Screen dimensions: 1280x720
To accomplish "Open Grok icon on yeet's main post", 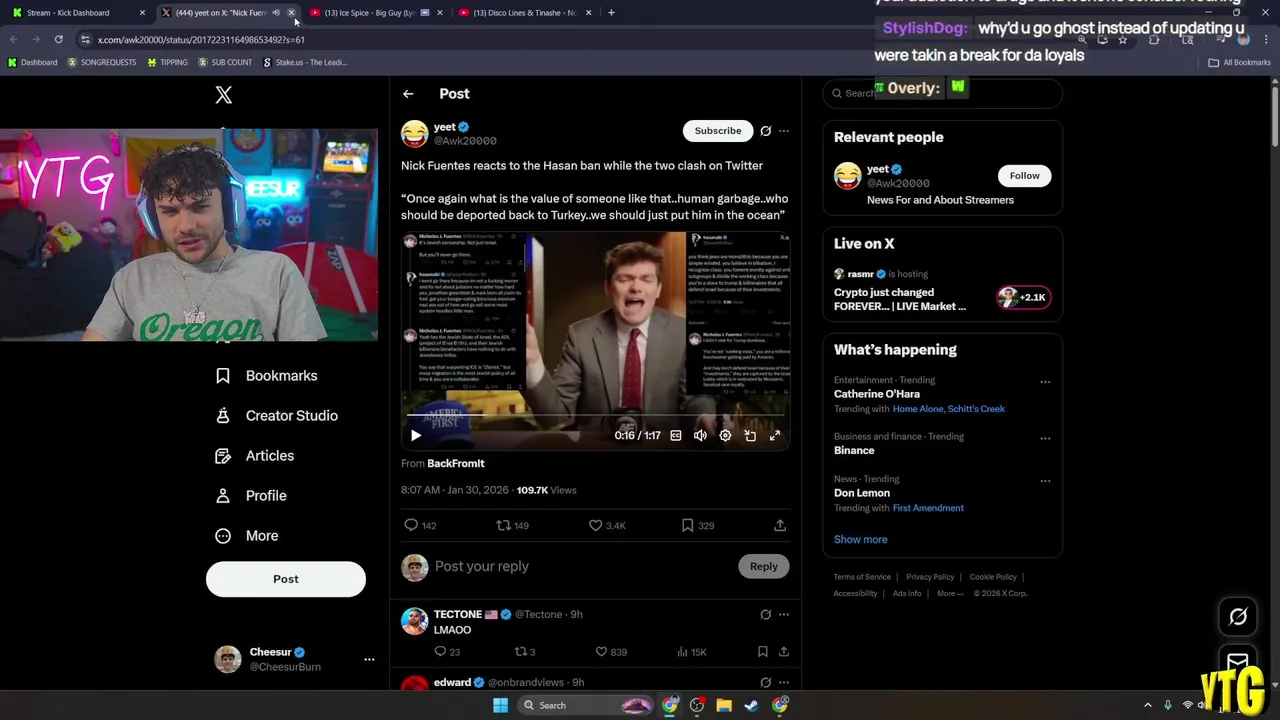I will [x=765, y=131].
